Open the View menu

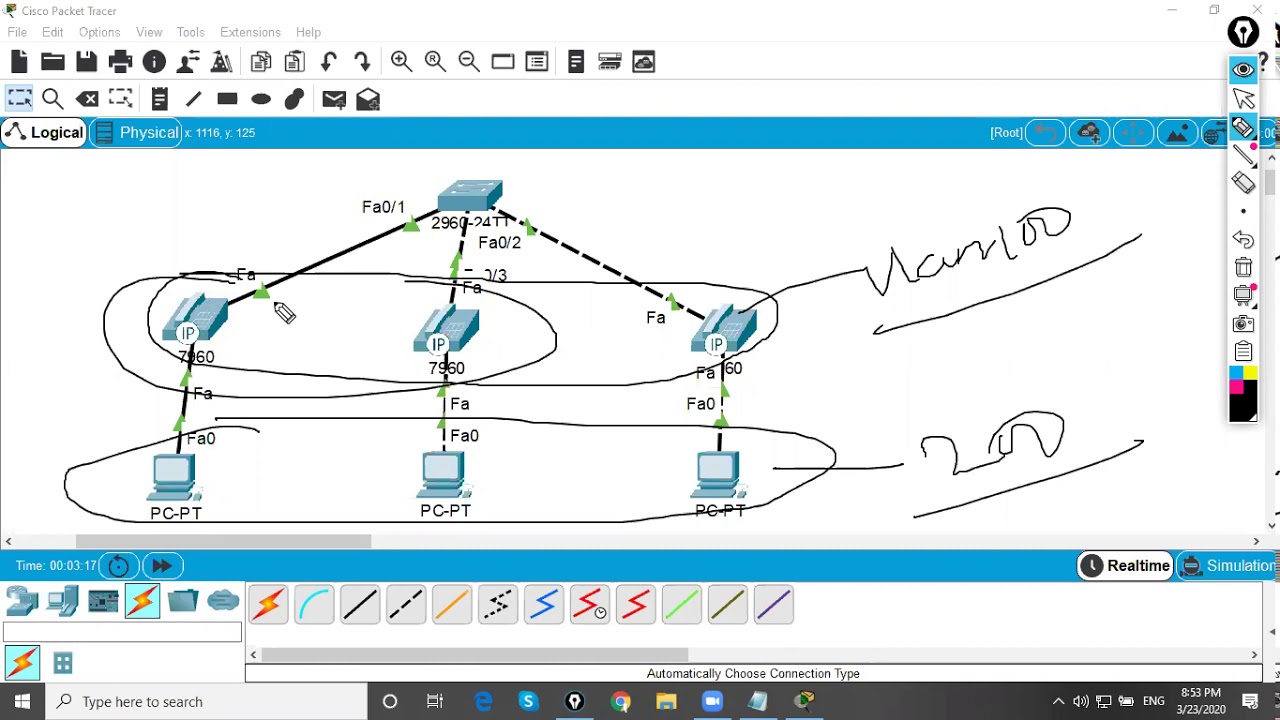point(149,32)
